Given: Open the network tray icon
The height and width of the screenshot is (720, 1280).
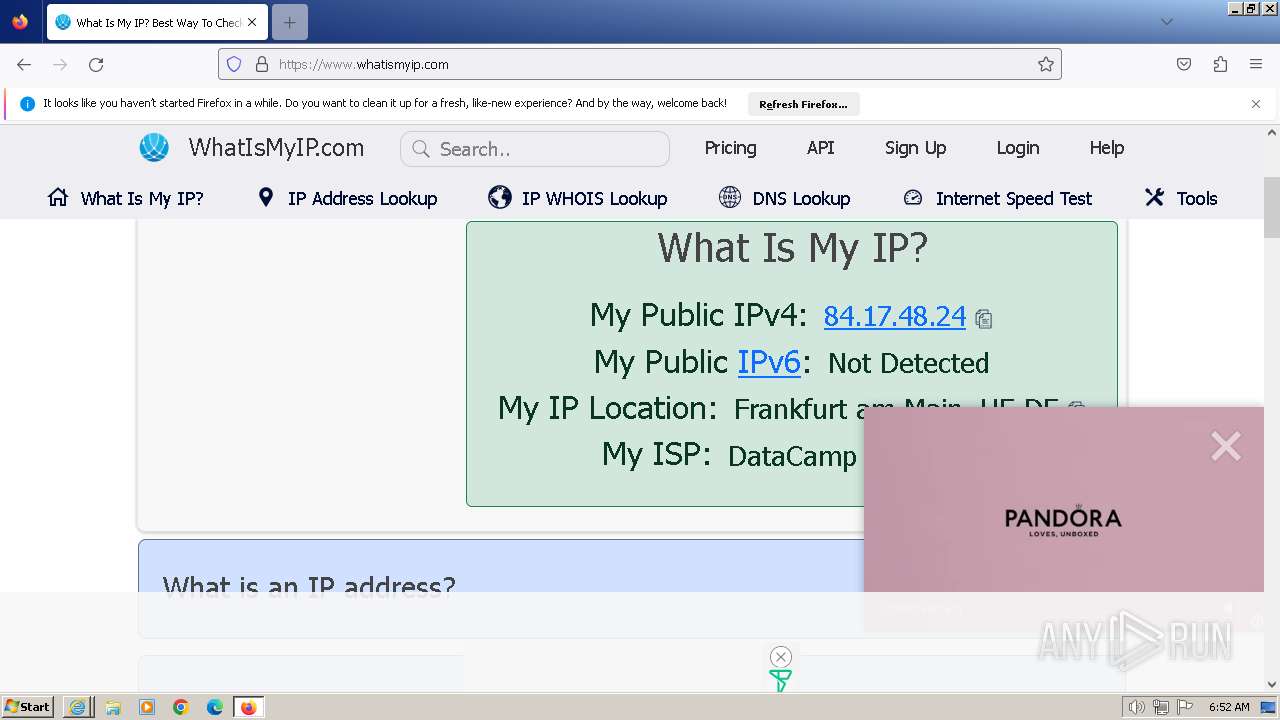Looking at the screenshot, I should click(x=1161, y=707).
